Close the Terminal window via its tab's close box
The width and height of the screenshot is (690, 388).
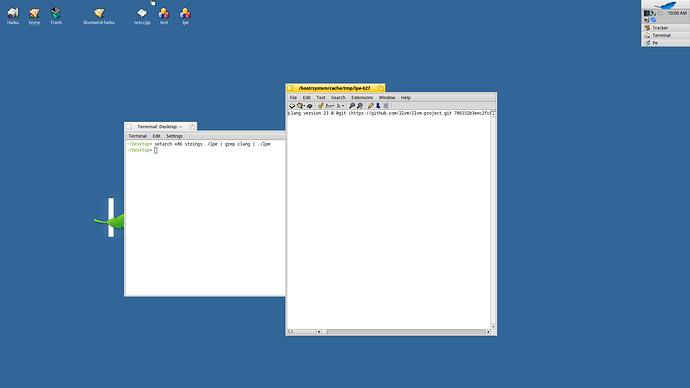point(128,126)
